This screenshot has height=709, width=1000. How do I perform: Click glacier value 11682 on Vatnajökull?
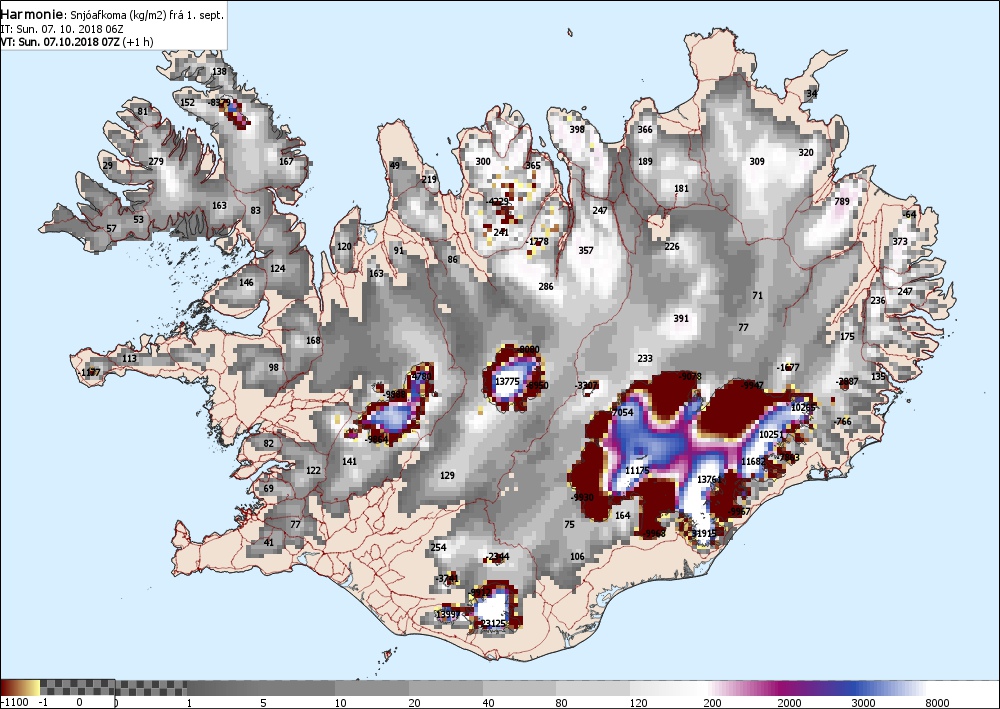[x=753, y=462]
